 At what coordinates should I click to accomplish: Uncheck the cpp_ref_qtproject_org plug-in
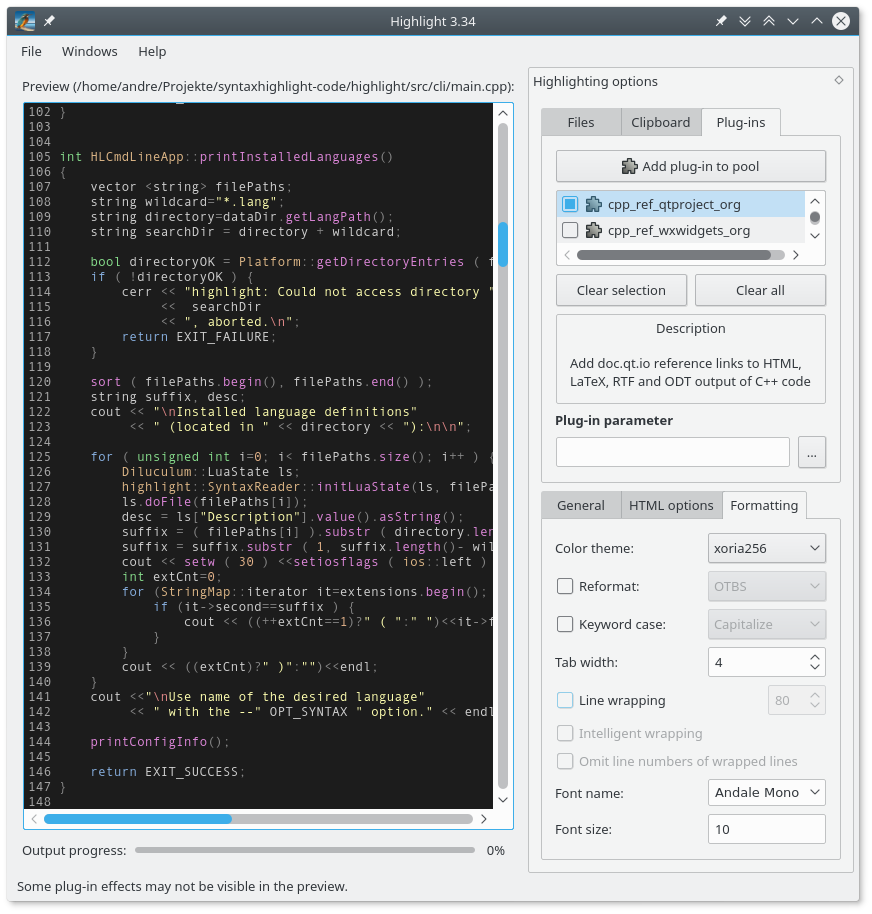[570, 204]
